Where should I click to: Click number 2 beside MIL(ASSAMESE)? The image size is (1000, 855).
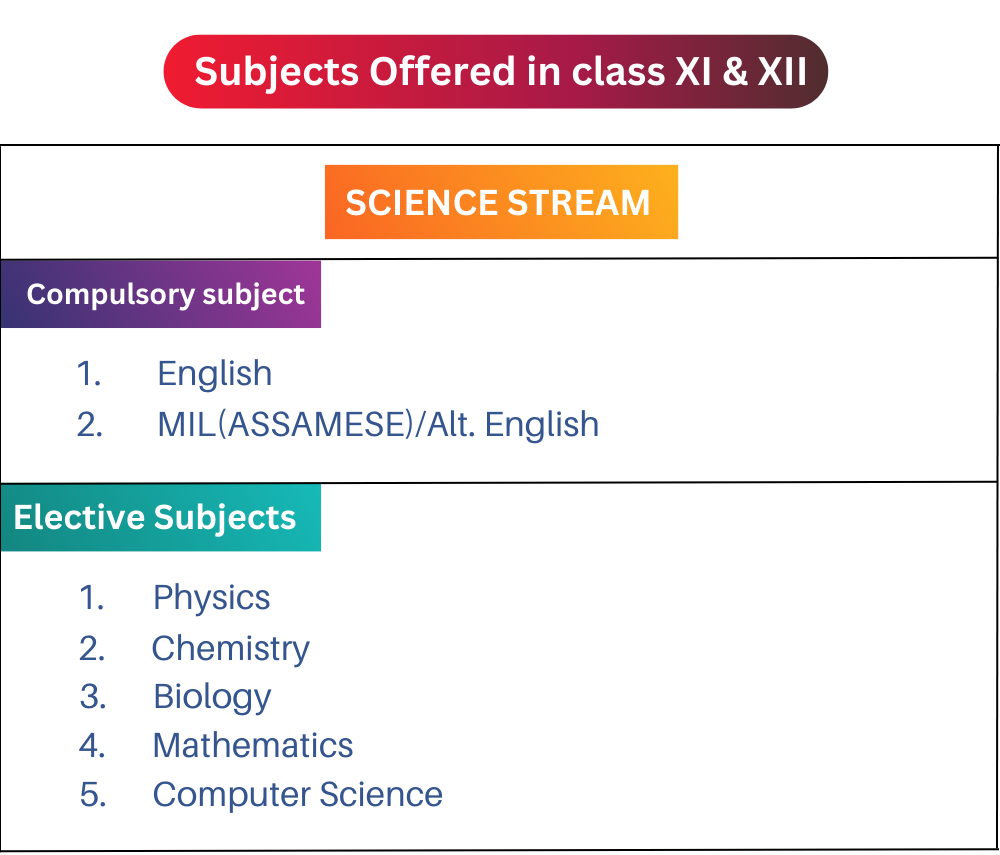(90, 425)
